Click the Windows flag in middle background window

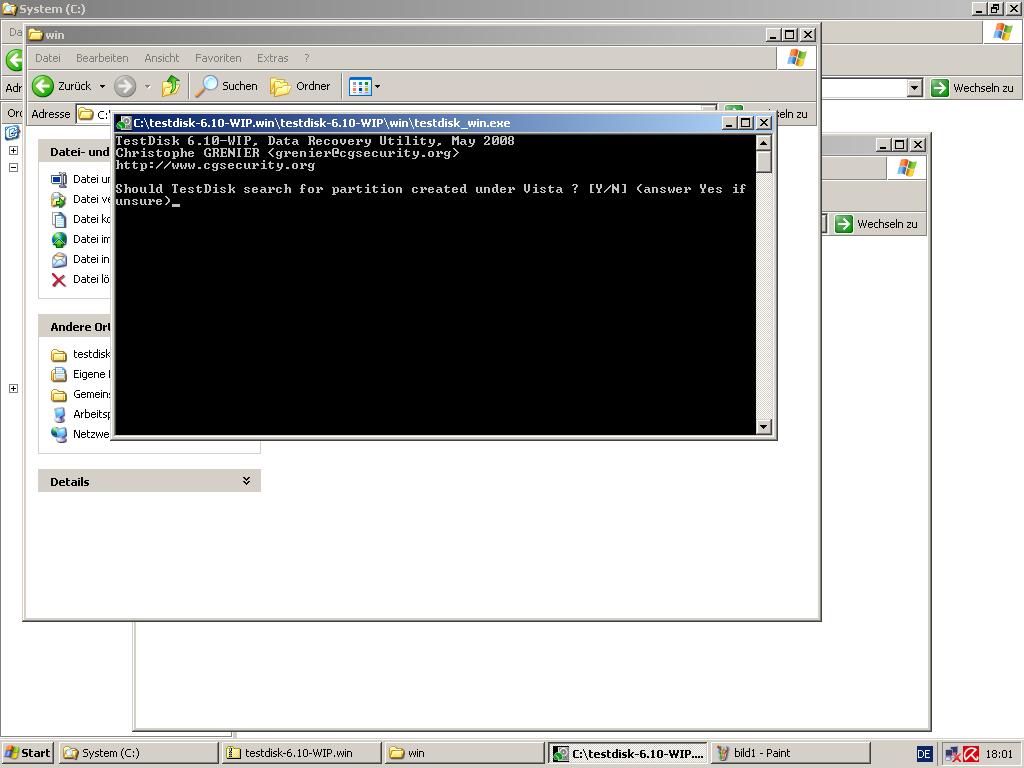(x=906, y=168)
